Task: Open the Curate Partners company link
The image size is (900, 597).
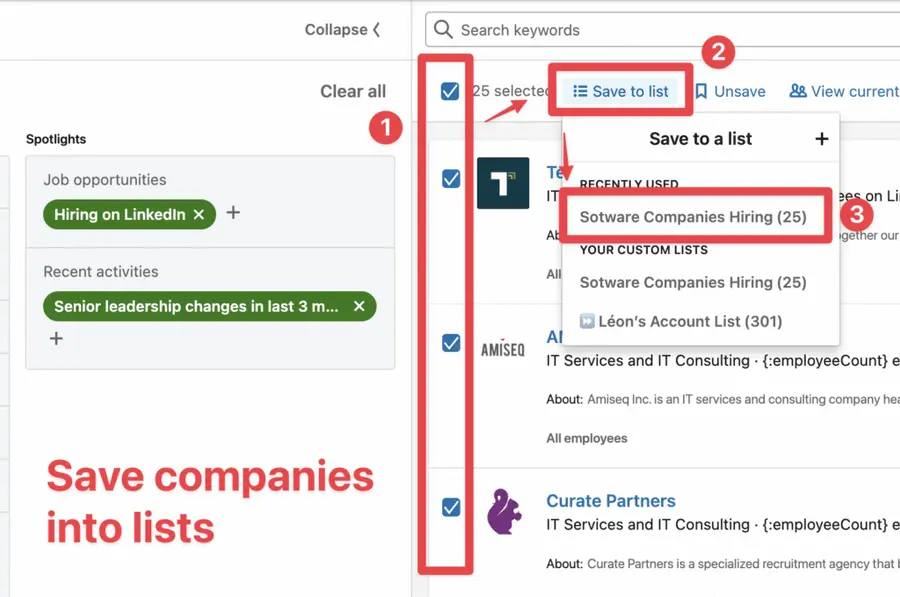Action: tap(610, 500)
